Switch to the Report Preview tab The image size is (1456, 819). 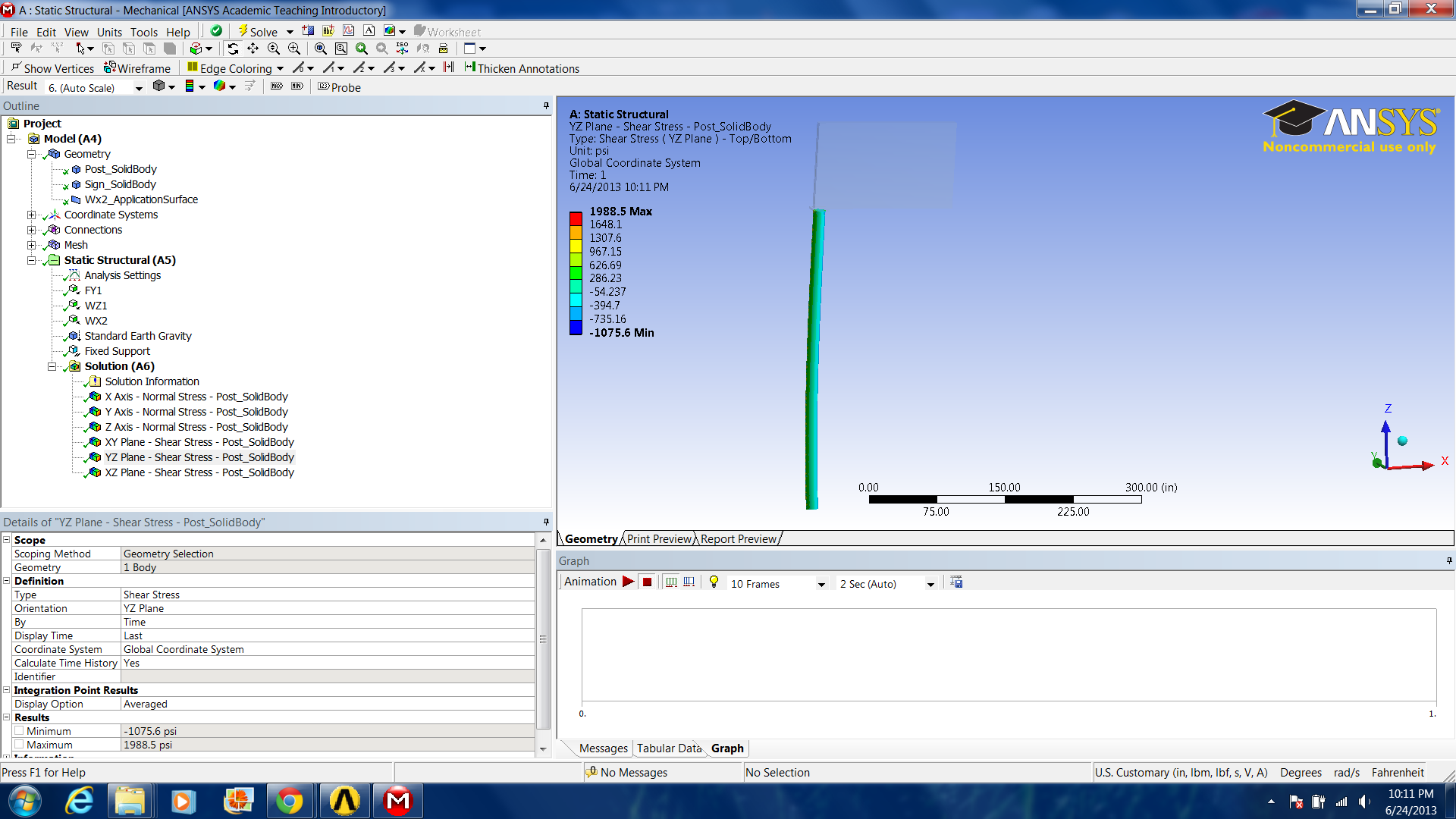(x=739, y=539)
